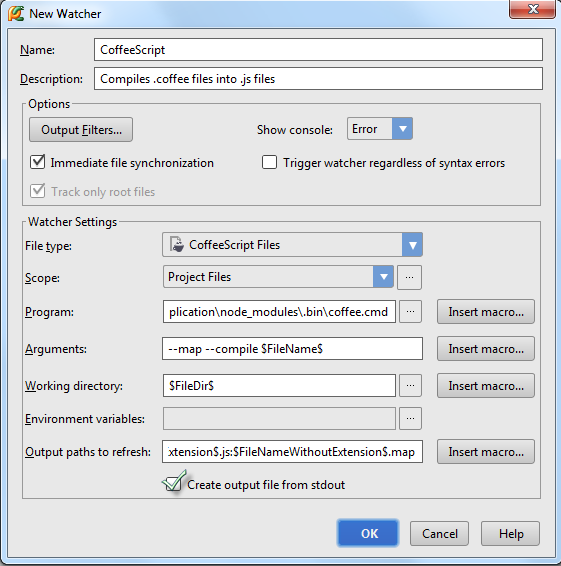Expand the Scope Project Files dropdown
Screen dimensions: 561x566
(383, 277)
